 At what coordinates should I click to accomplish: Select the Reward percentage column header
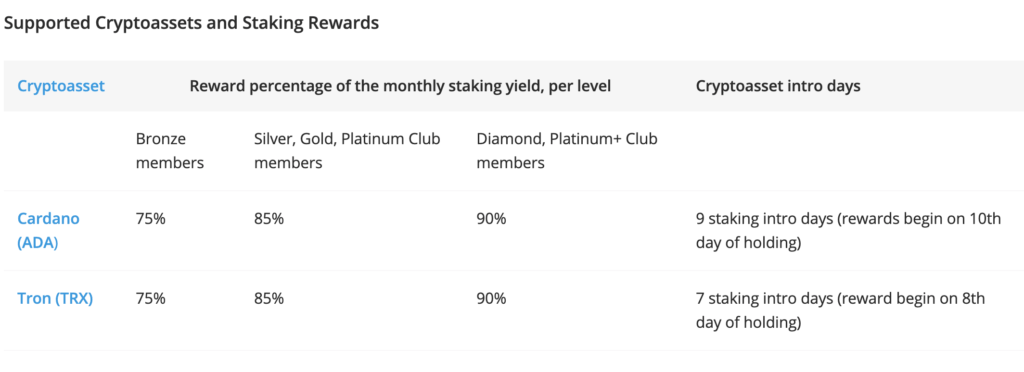(400, 86)
